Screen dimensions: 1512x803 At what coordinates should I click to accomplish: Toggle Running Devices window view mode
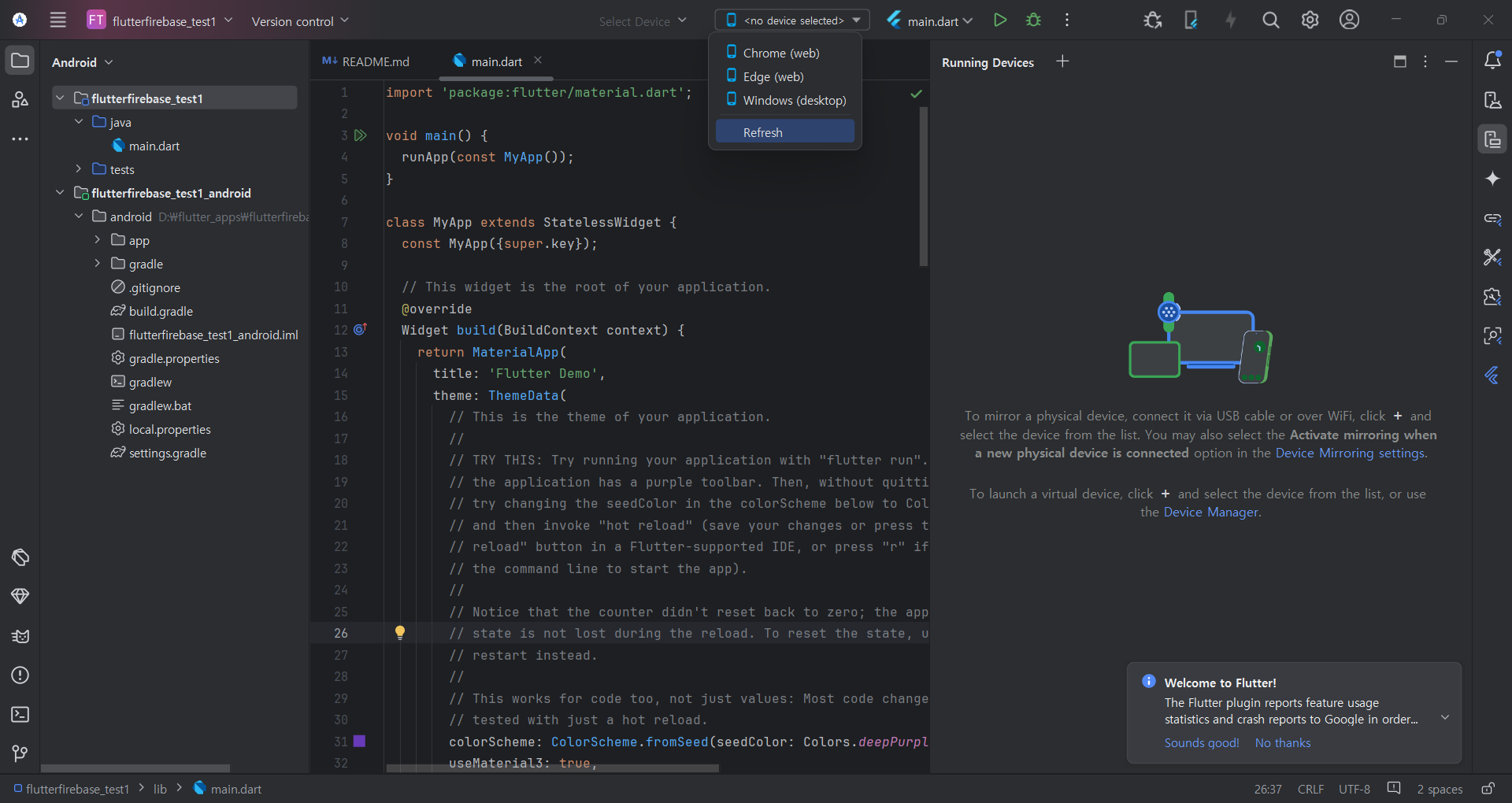coord(1400,61)
